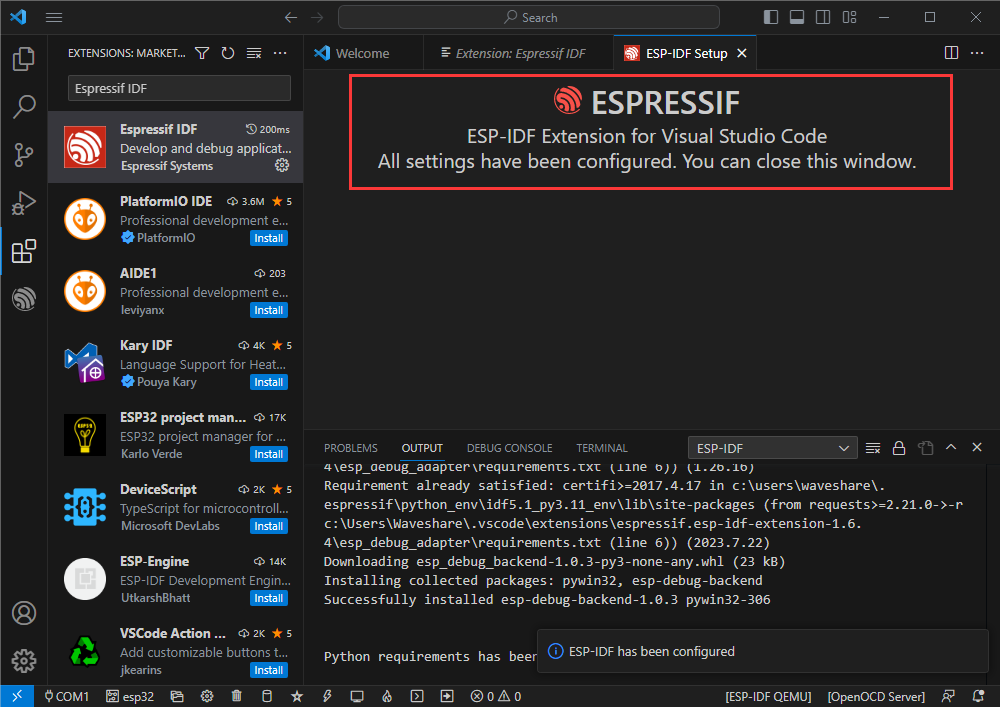
Task: Split the editor to the right
Action: click(x=951, y=53)
